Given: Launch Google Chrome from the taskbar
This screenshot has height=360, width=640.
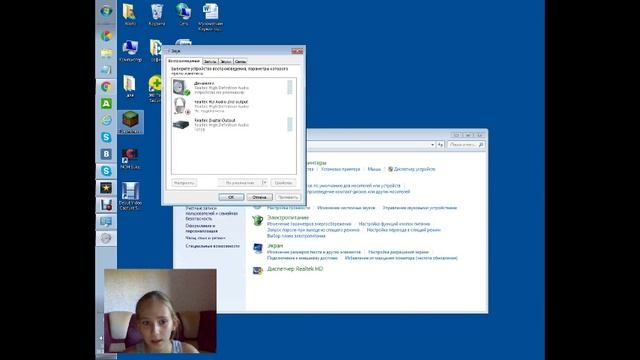Looking at the screenshot, I should click(x=106, y=87).
